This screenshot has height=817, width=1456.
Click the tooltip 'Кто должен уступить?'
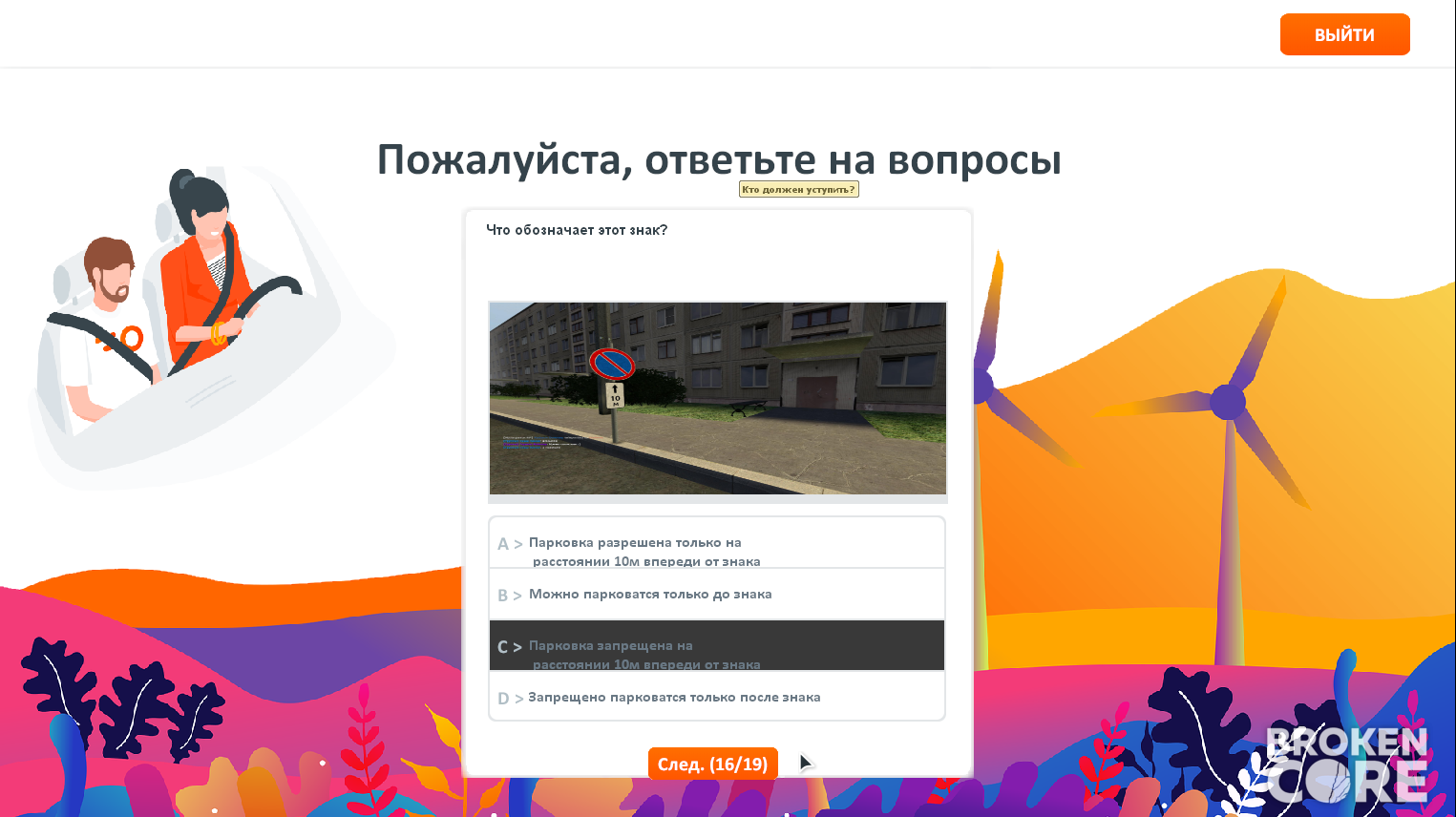pos(799,189)
